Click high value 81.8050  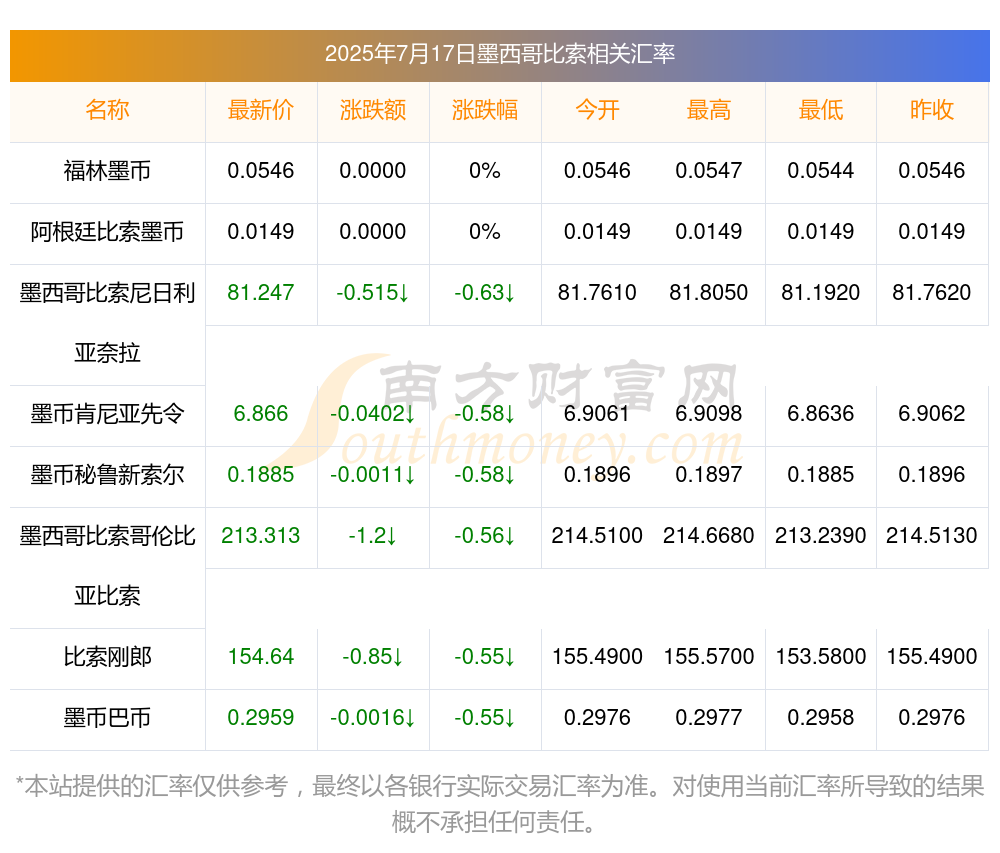click(708, 293)
